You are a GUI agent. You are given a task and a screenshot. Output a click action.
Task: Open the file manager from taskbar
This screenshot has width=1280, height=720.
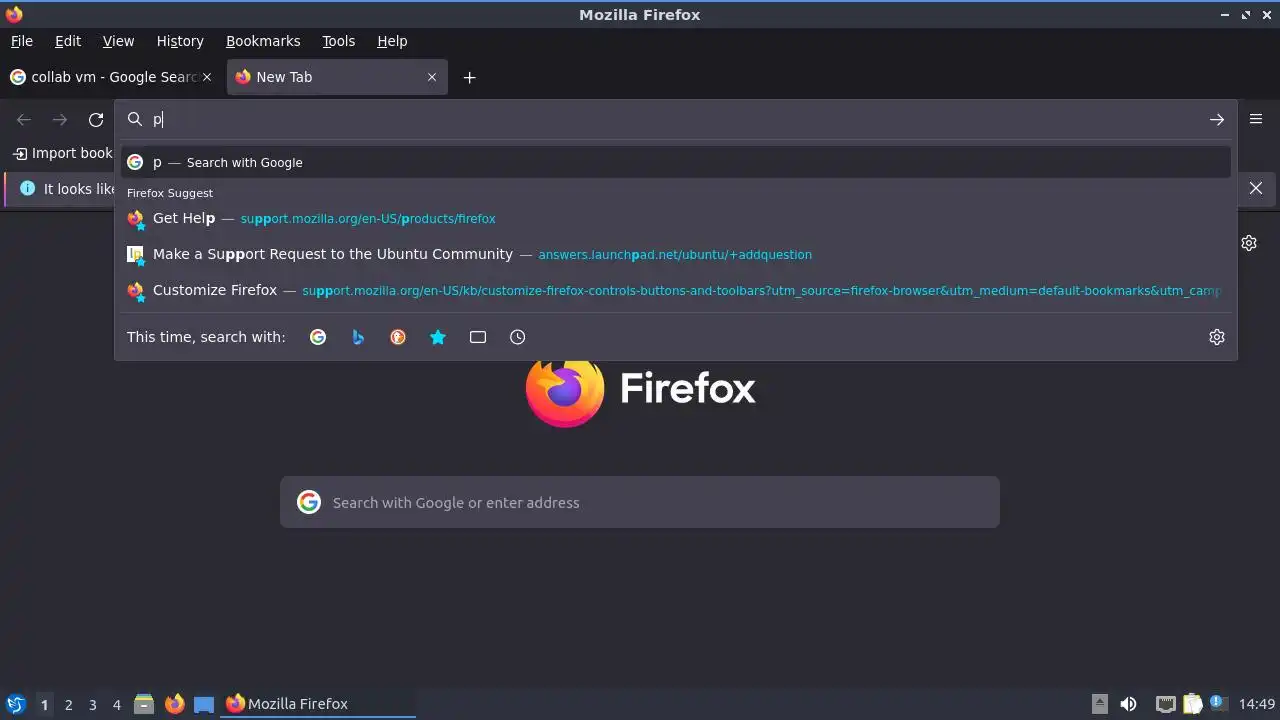(144, 704)
